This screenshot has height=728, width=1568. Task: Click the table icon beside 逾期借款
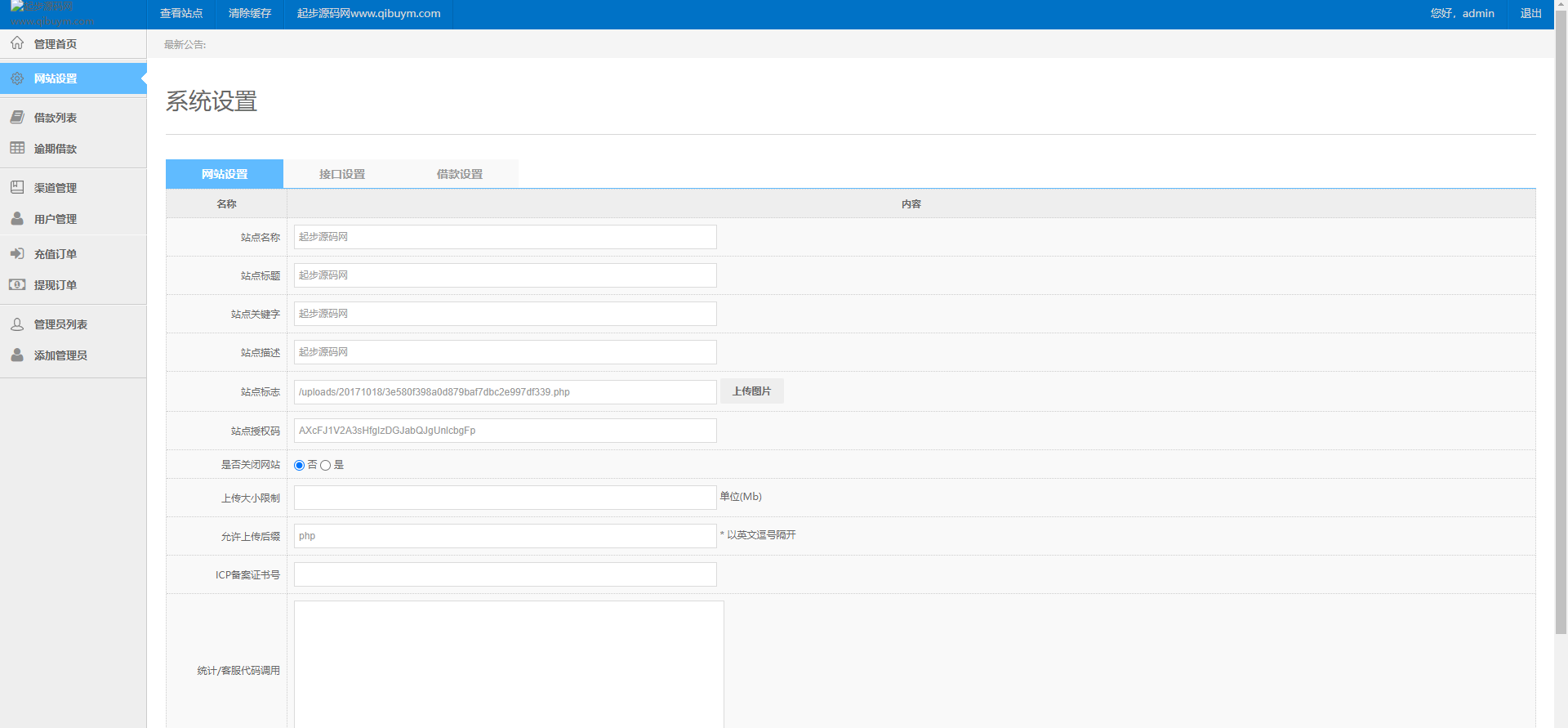(17, 148)
